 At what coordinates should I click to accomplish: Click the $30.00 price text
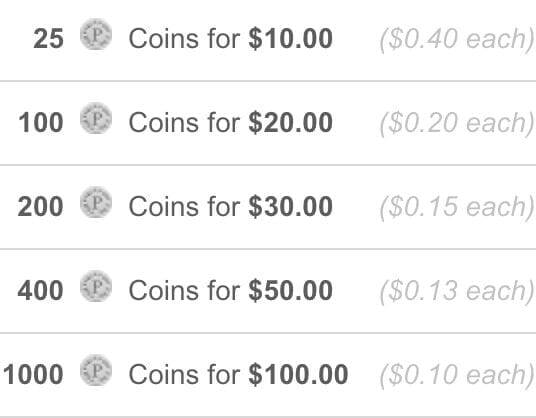291,207
